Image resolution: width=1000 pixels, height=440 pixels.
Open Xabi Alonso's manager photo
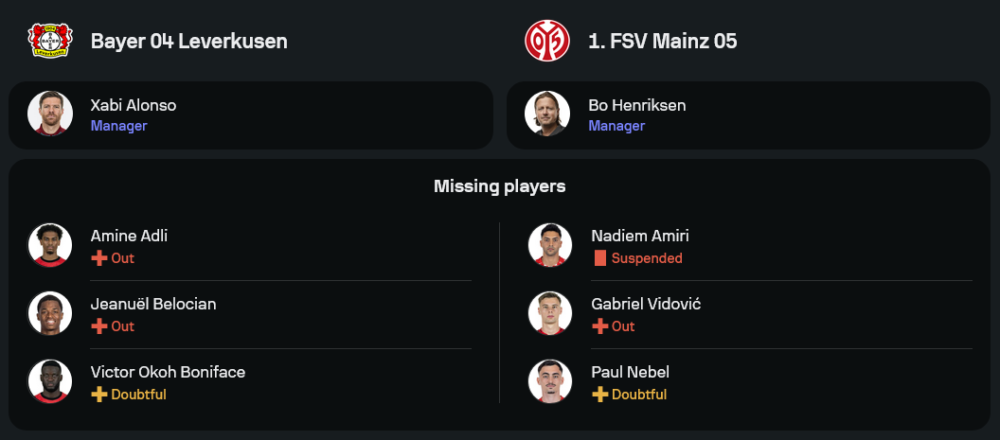point(50,114)
